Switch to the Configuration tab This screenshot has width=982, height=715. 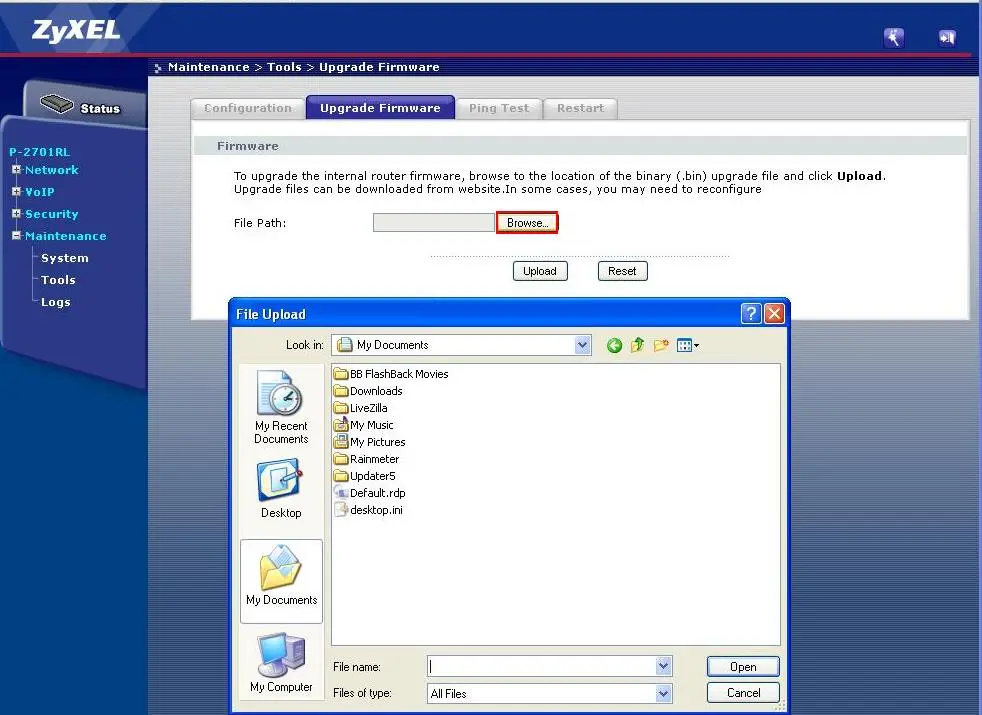click(x=248, y=108)
